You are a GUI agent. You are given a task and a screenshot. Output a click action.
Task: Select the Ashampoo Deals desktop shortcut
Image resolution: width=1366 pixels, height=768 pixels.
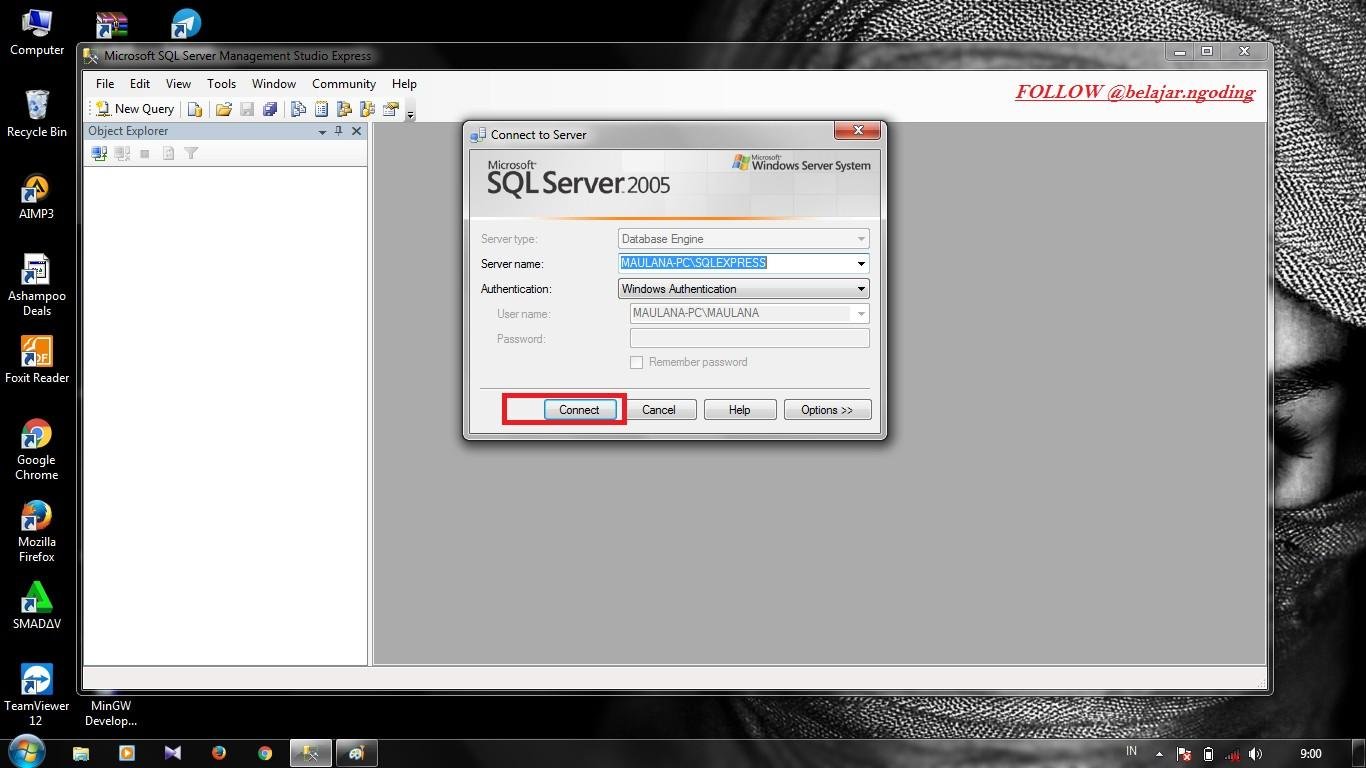pos(37,285)
